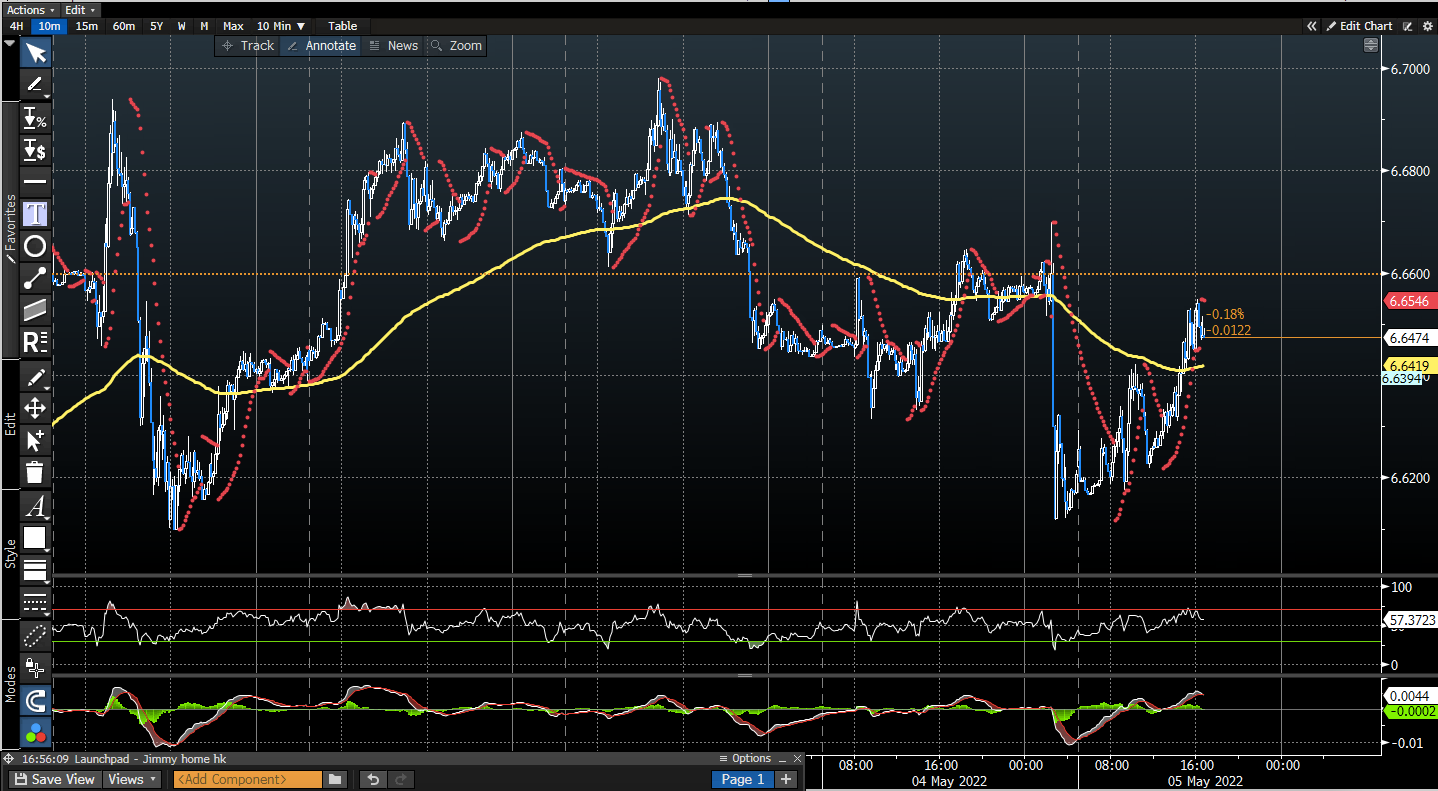The height and width of the screenshot is (791, 1438).
Task: Click the Add Component input field
Action: [x=247, y=780]
